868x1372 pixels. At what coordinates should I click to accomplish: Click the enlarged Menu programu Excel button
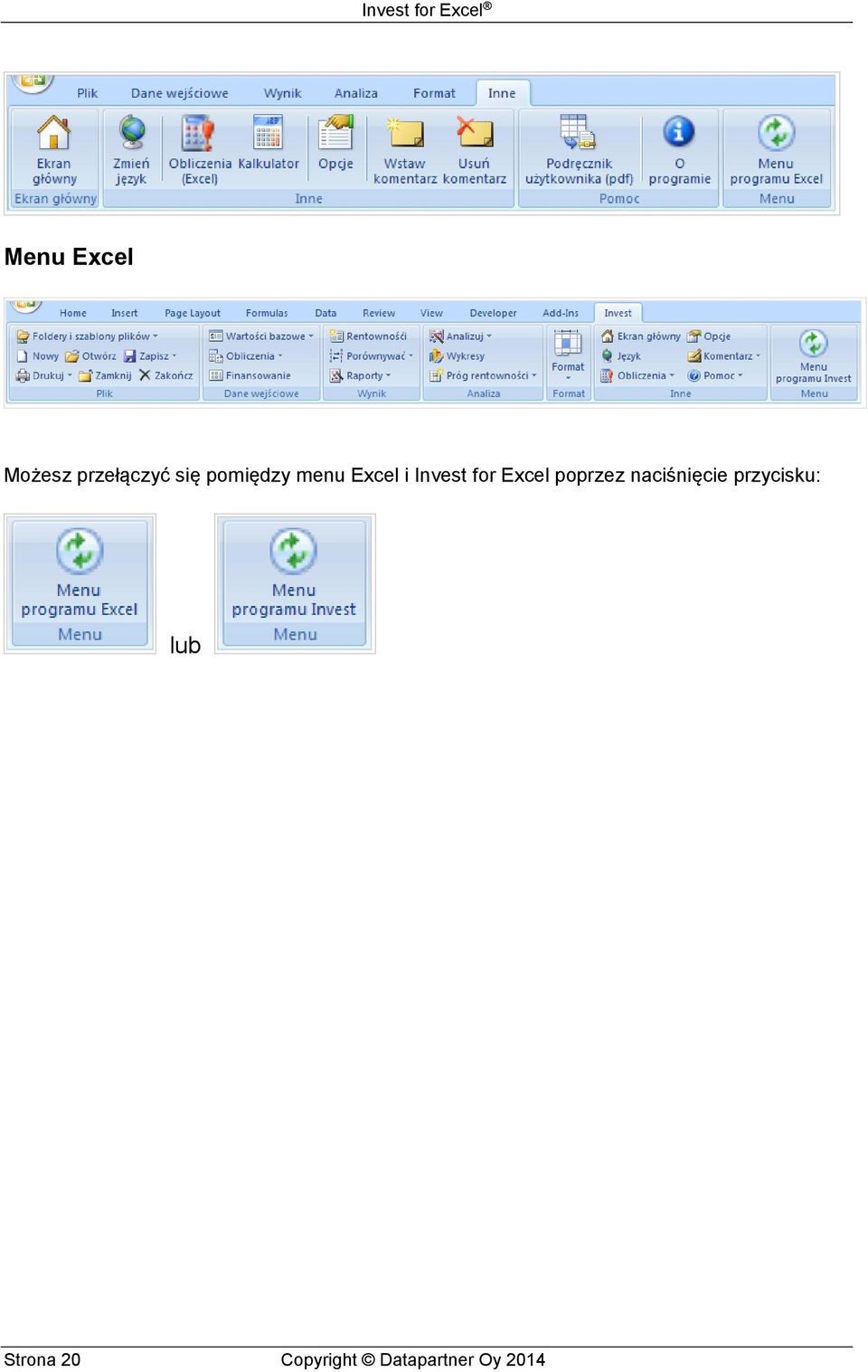(80, 572)
